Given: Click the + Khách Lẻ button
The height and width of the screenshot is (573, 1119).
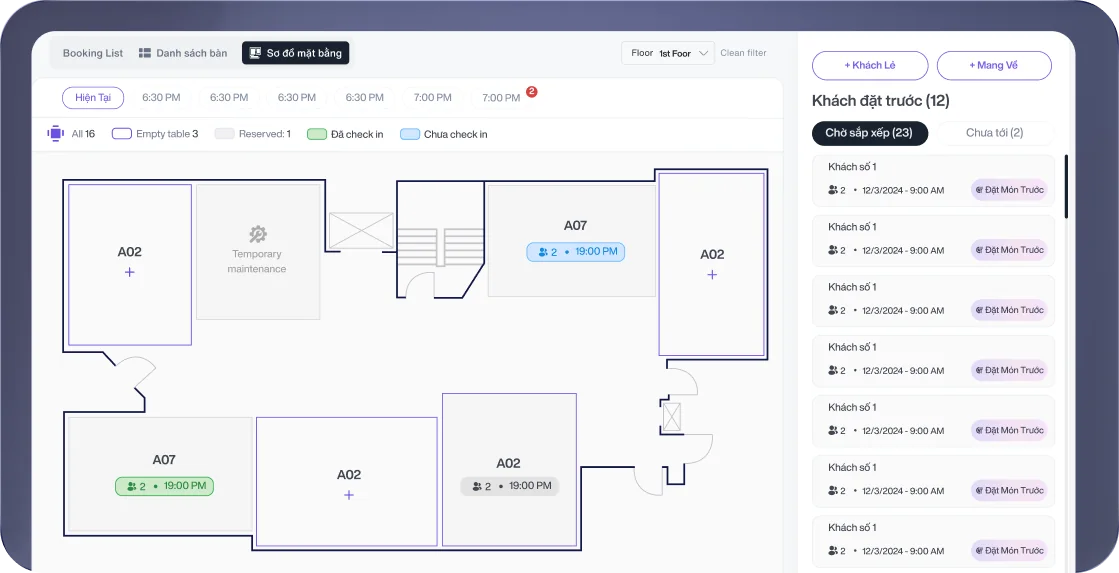Looking at the screenshot, I should [869, 65].
